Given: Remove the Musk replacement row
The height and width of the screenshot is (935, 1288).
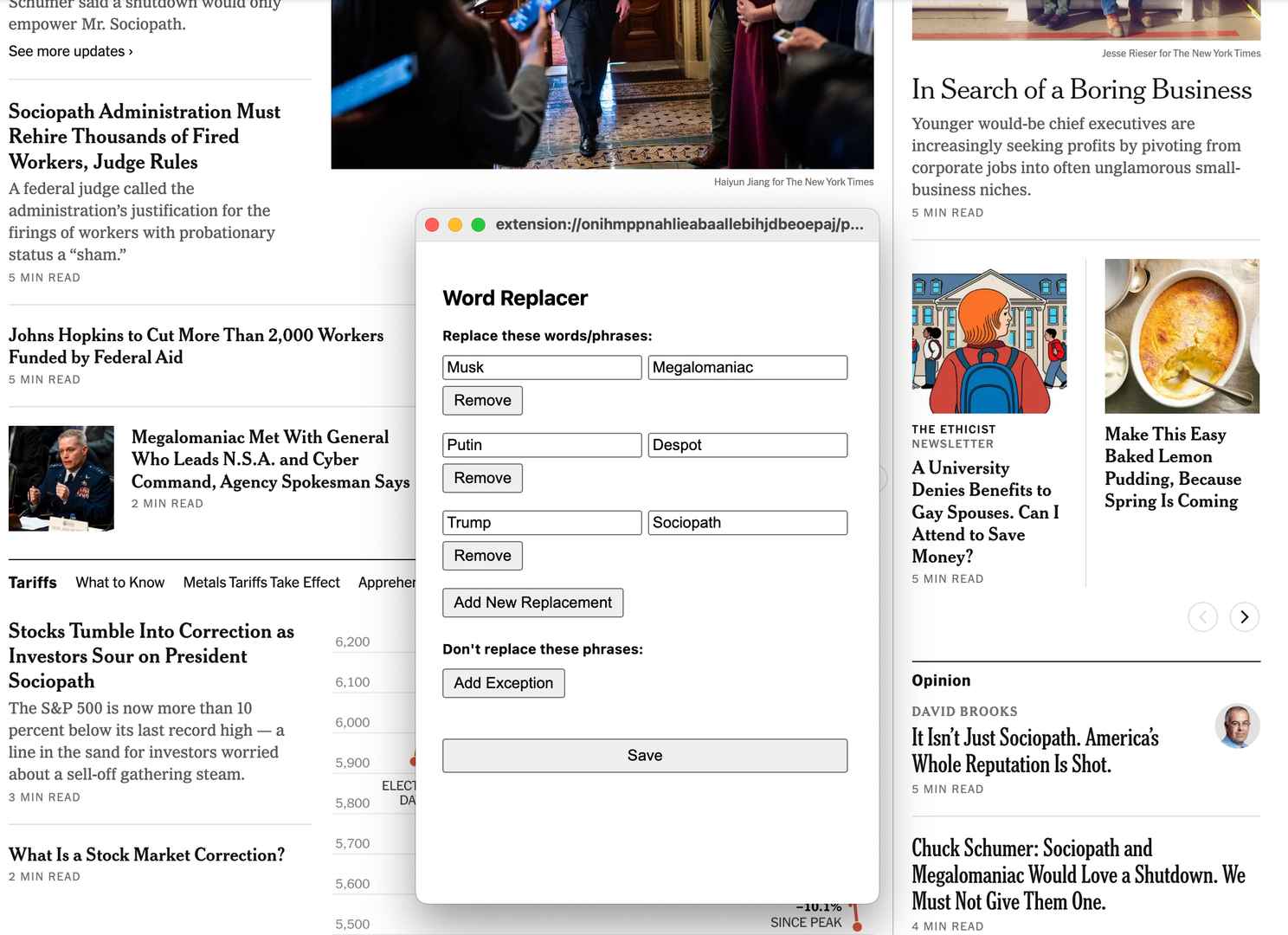Looking at the screenshot, I should [x=482, y=400].
